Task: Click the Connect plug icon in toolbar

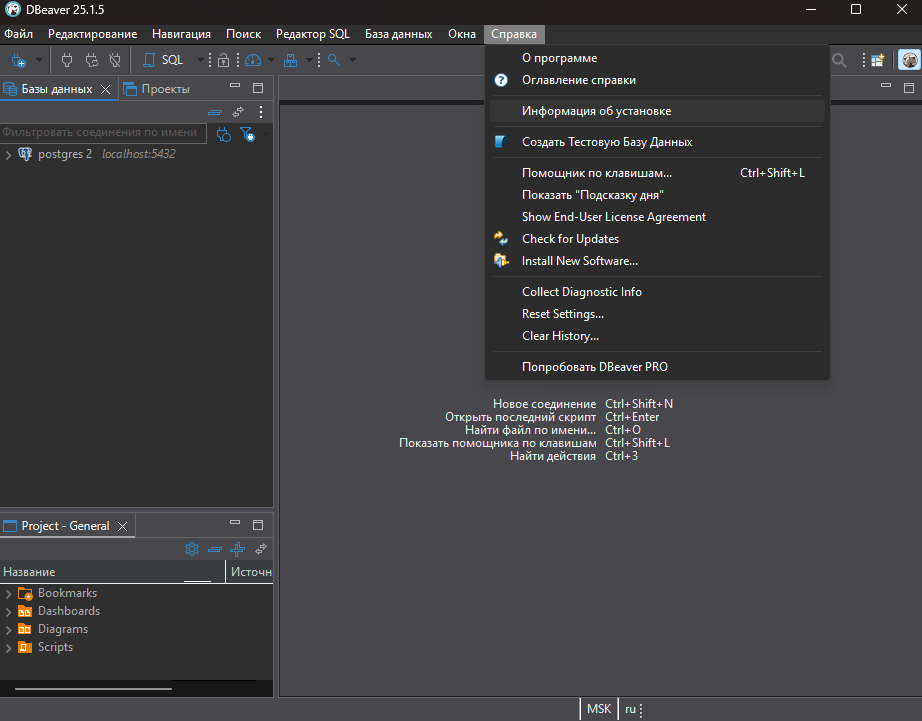Action: (67, 60)
